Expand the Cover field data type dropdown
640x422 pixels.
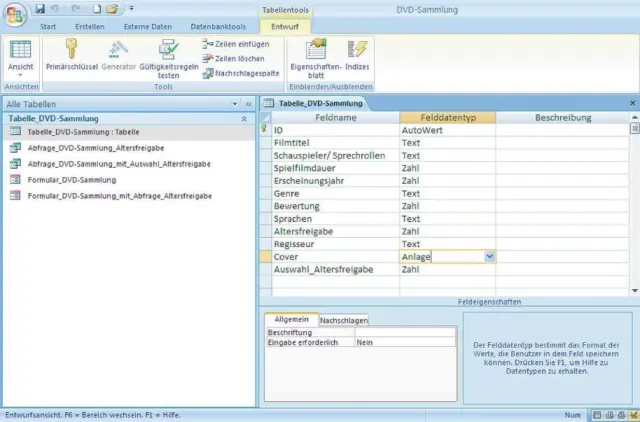point(489,257)
